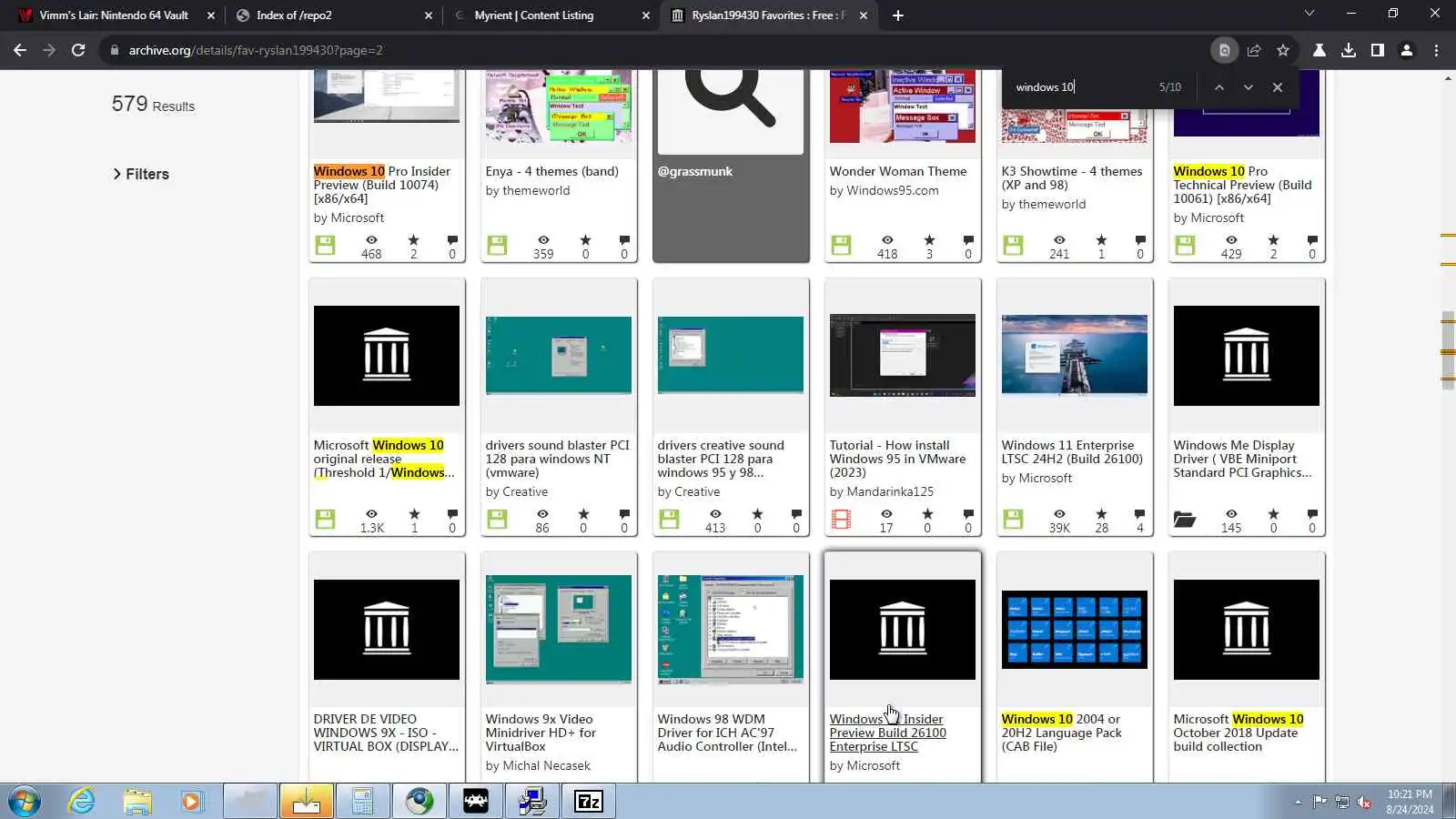Open Windows 11 Enterprise LTSC 24H2 title
The width and height of the screenshot is (1456, 819).
tap(1072, 452)
